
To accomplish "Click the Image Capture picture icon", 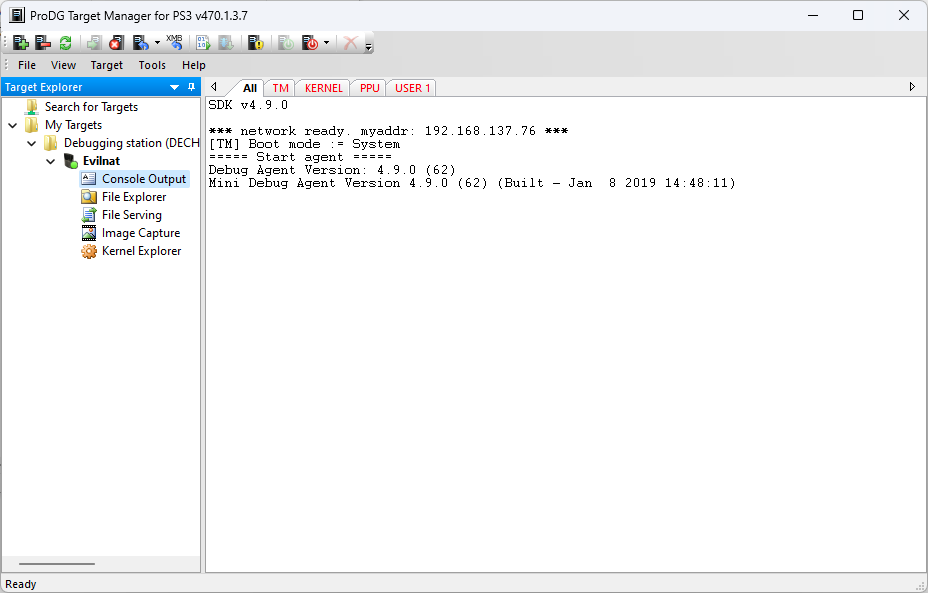I will coord(89,233).
